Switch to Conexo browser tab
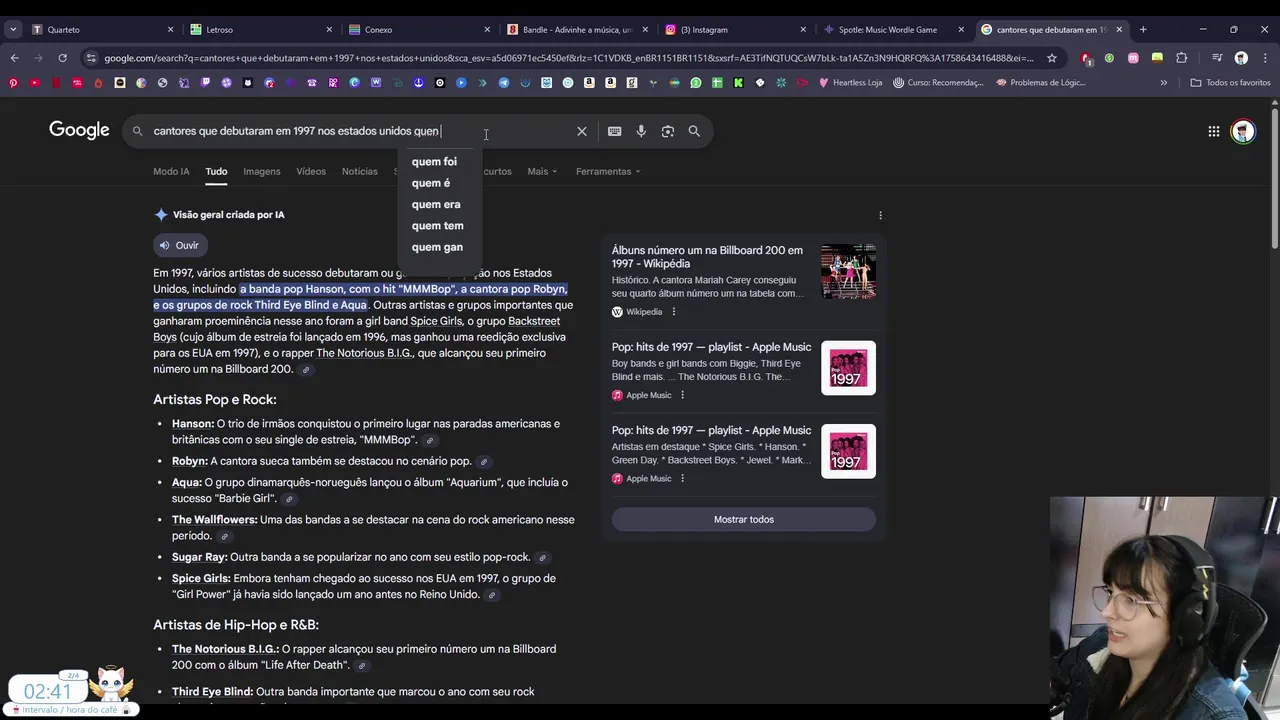1280x720 pixels. [418, 30]
